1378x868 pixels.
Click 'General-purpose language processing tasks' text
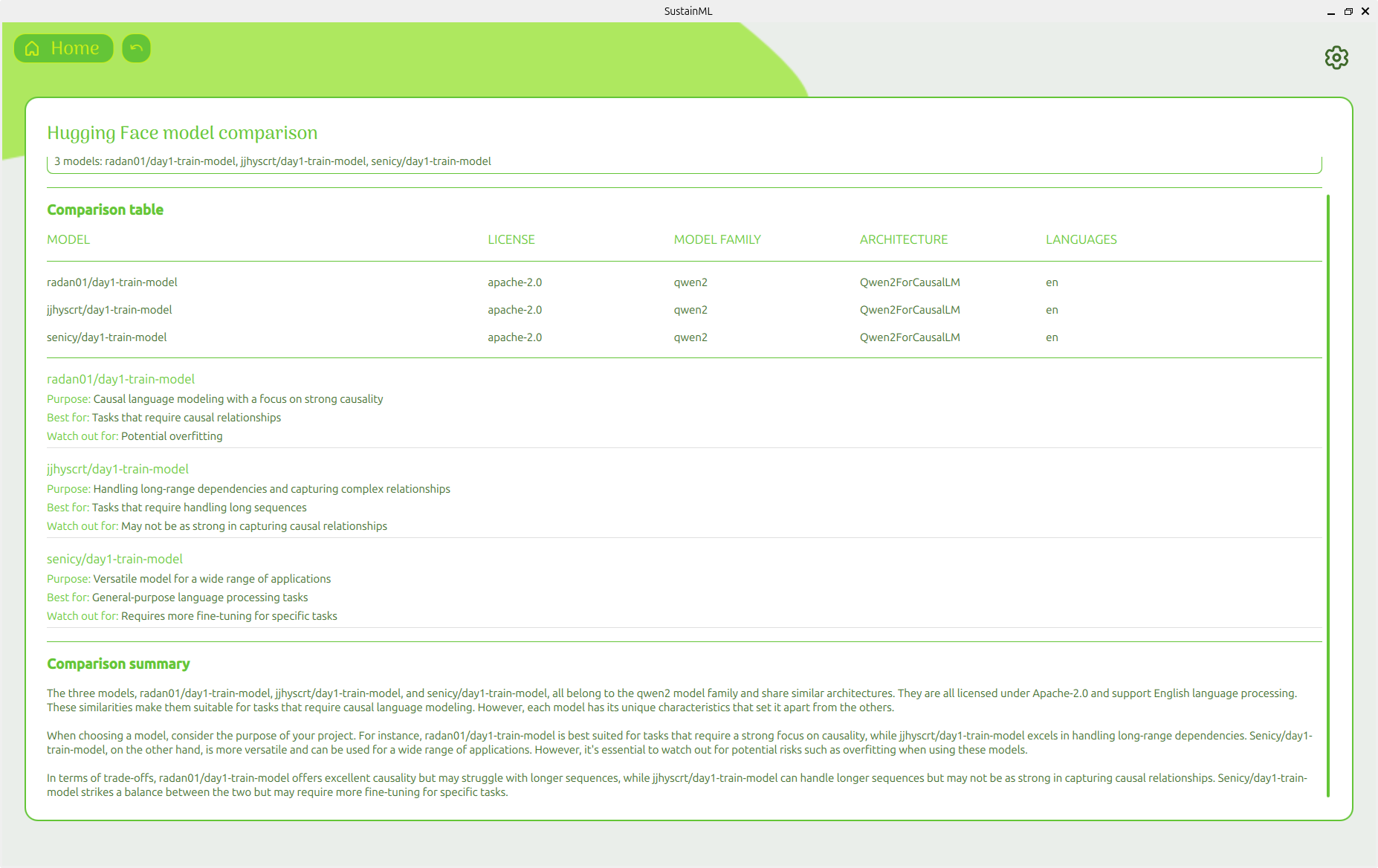(x=200, y=597)
